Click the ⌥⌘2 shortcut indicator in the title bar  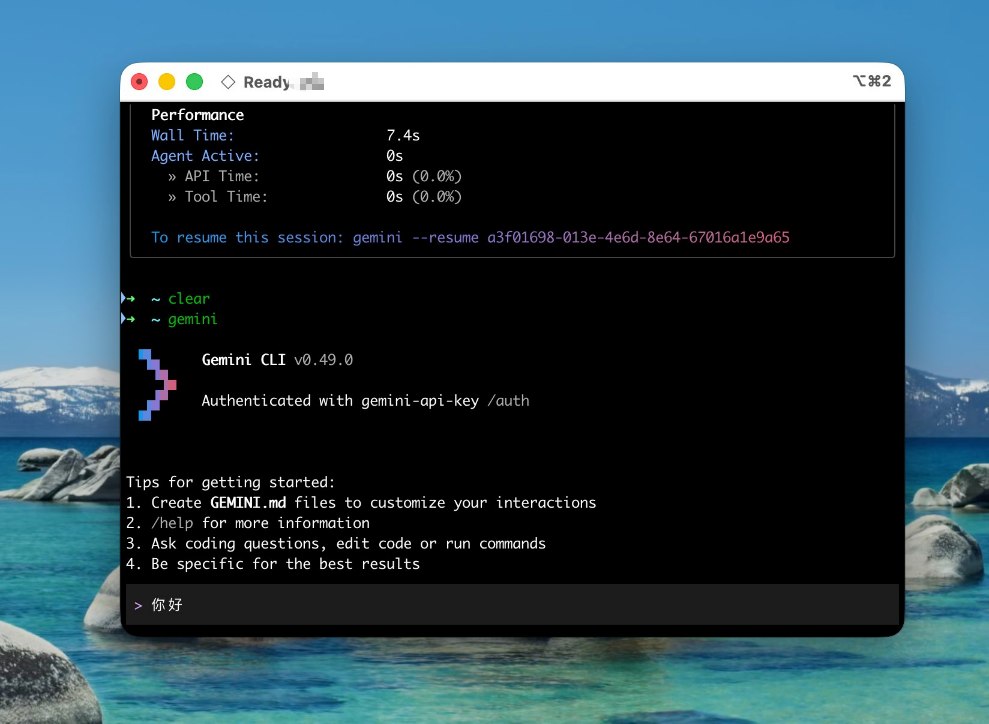872,81
